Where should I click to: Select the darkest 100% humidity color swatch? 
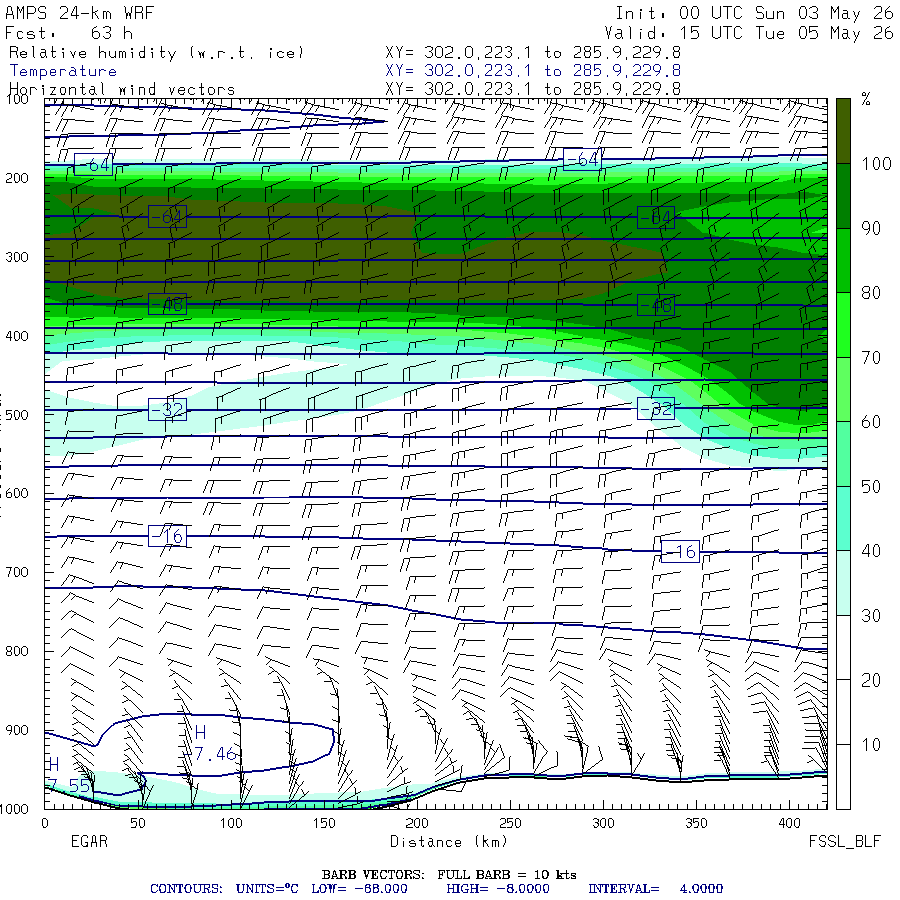(843, 131)
